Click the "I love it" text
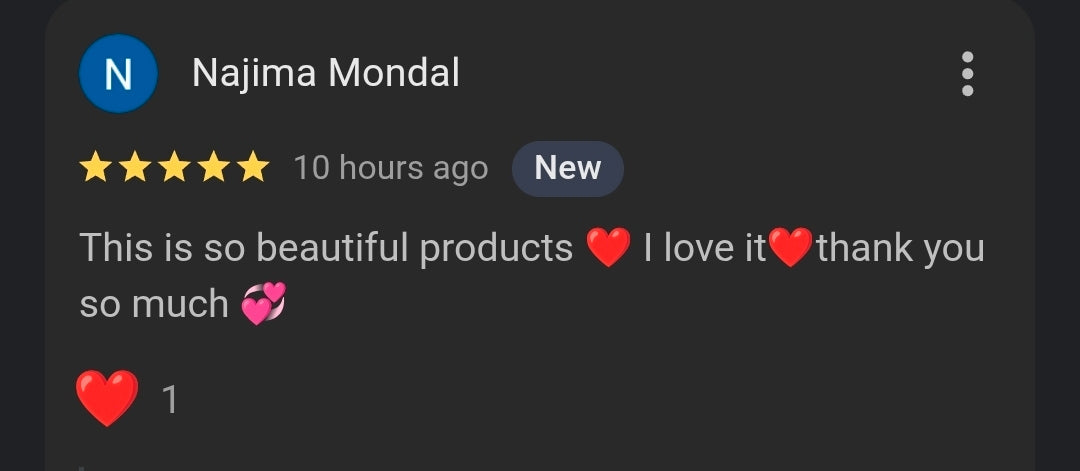The image size is (1080, 471). pyautogui.click(x=705, y=248)
